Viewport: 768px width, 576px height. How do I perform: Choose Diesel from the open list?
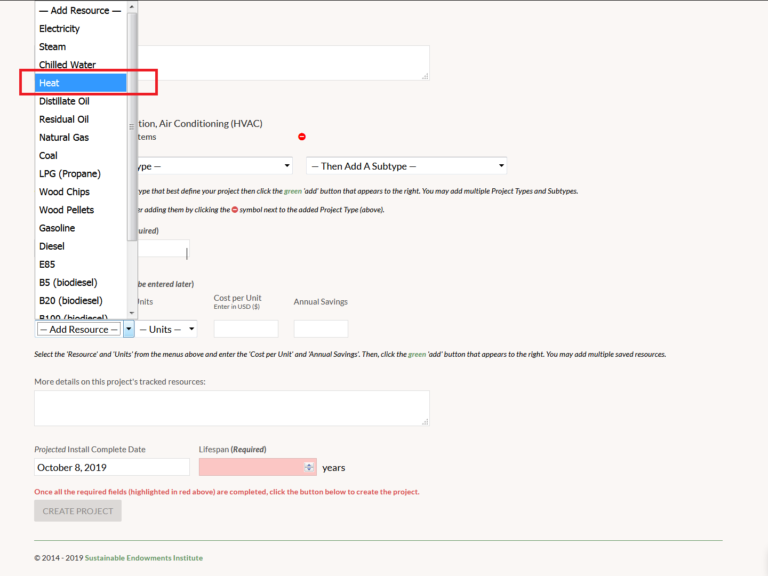pyautogui.click(x=80, y=246)
